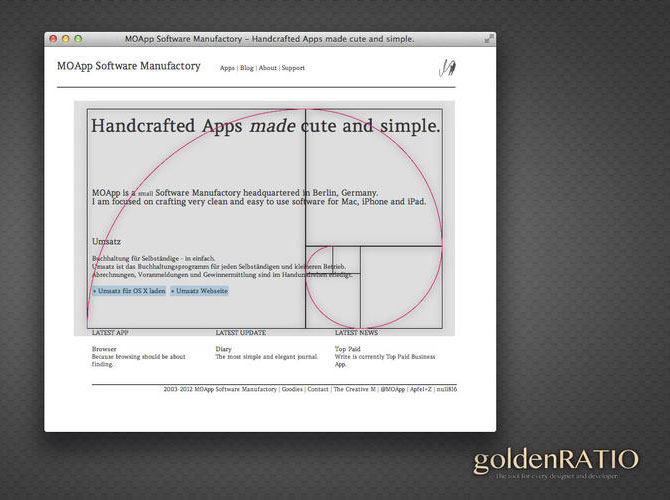The width and height of the screenshot is (670, 500).
Task: Open the Blog navigation link
Action: 247,68
